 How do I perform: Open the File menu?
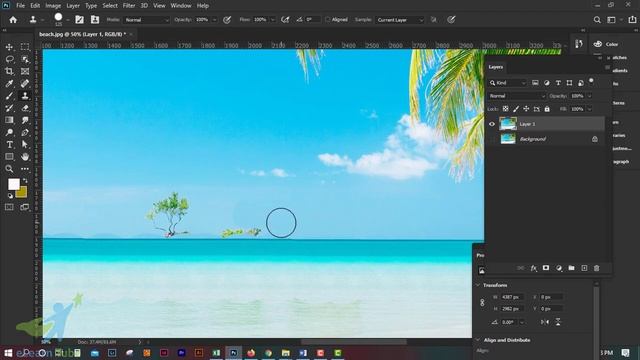pyautogui.click(x=20, y=6)
